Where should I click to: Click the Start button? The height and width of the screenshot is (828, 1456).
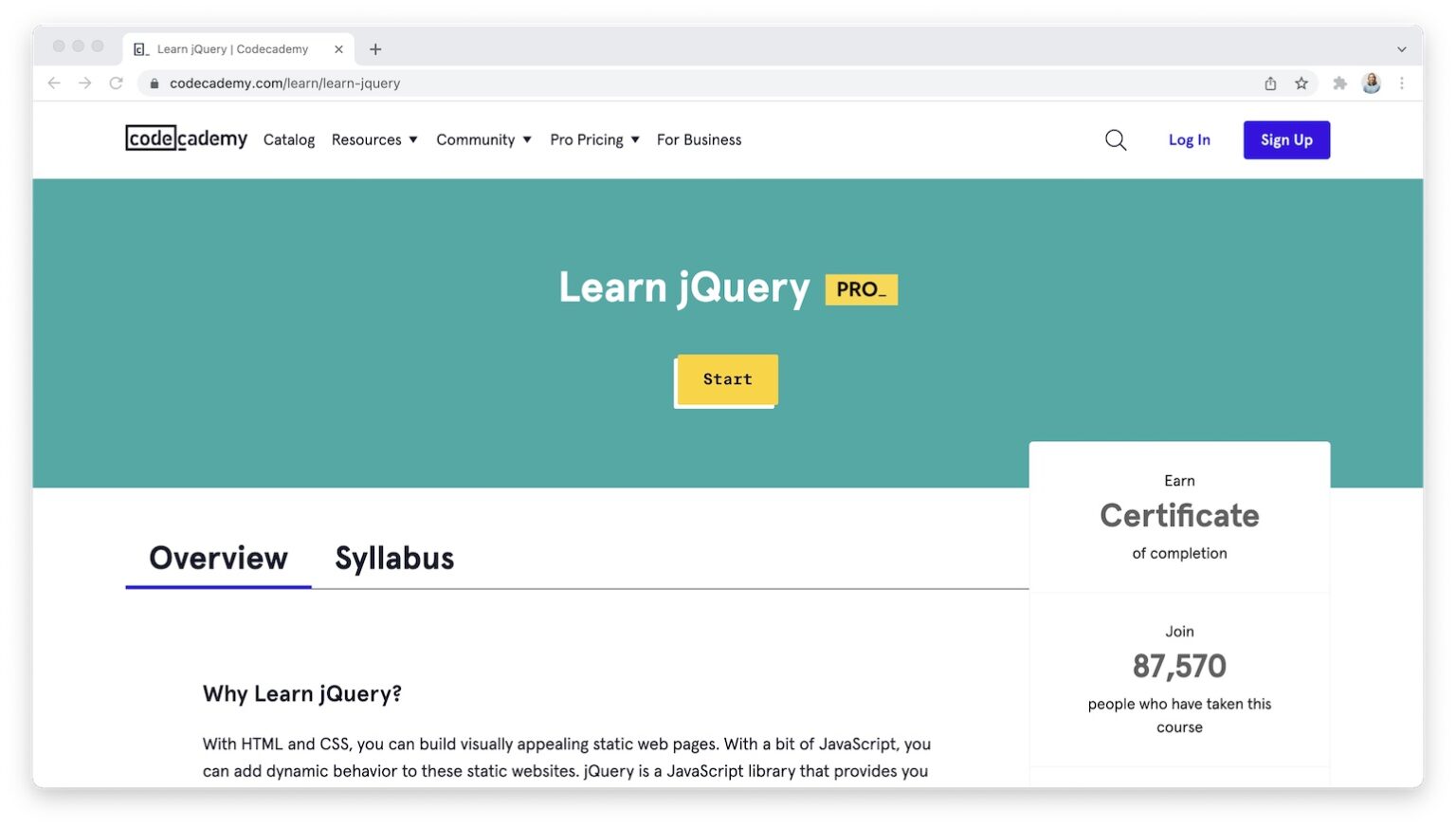(726, 379)
